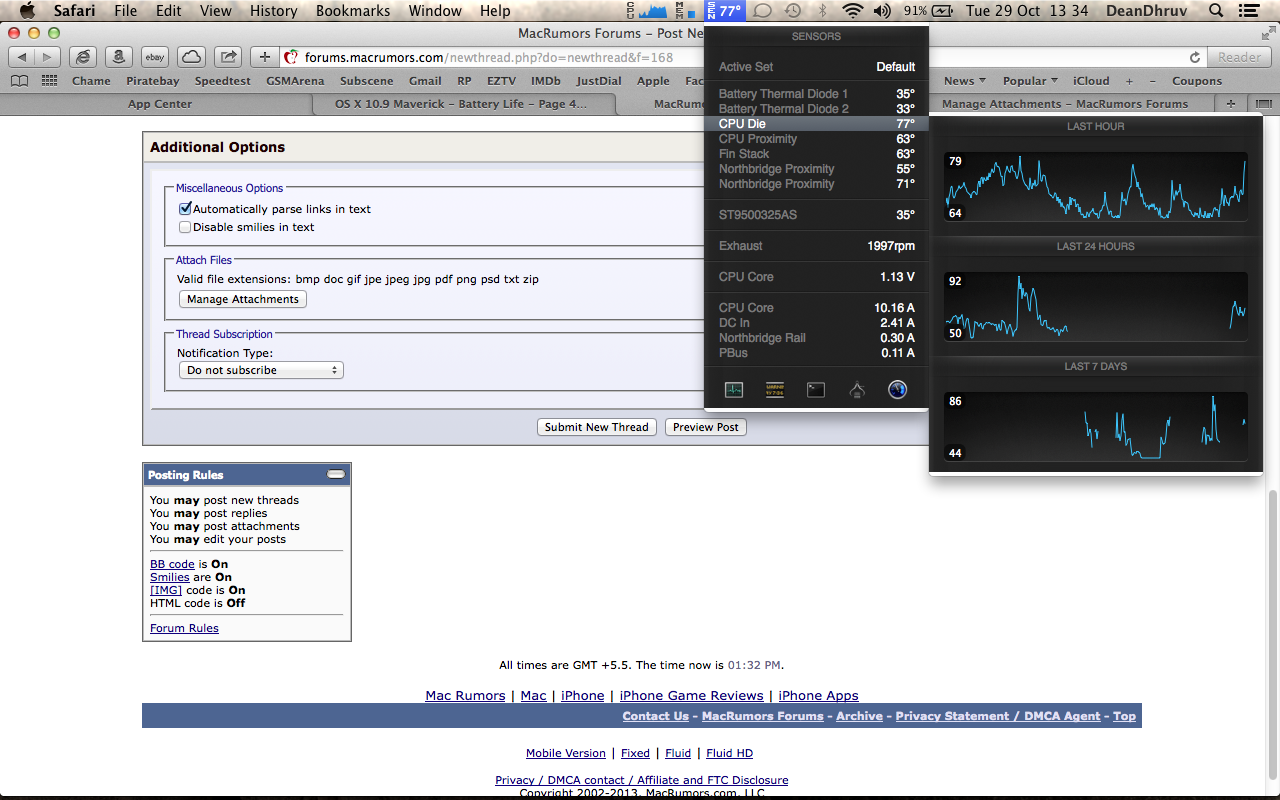Open the Amazon toolbar shortcut
This screenshot has width=1280, height=800.
click(118, 57)
